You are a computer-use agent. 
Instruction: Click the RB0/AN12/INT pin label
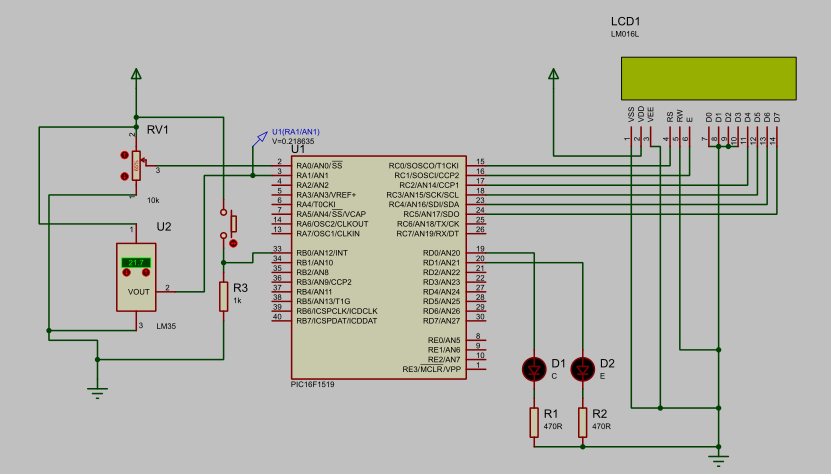coord(322,253)
